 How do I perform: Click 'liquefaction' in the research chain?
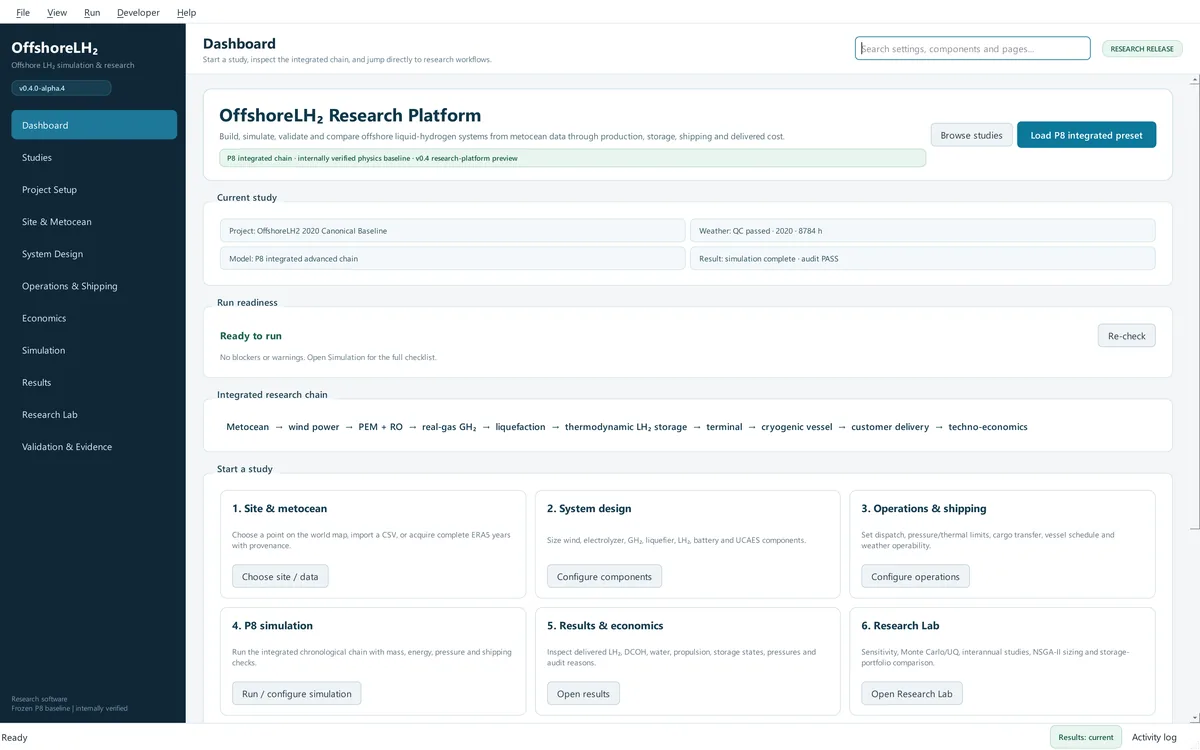pyautogui.click(x=520, y=427)
